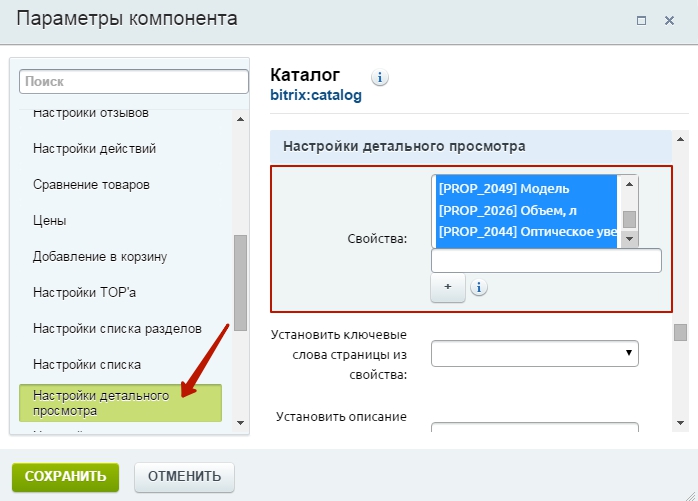The image size is (698, 501).
Task: Click sidebar scrollbar up arrow
Action: coord(240,119)
